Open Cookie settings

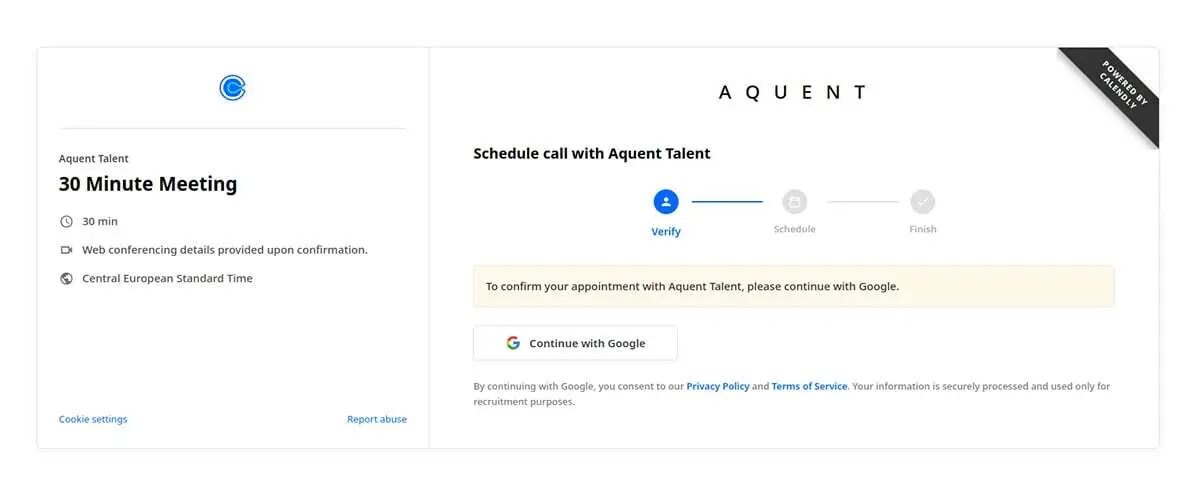click(93, 419)
